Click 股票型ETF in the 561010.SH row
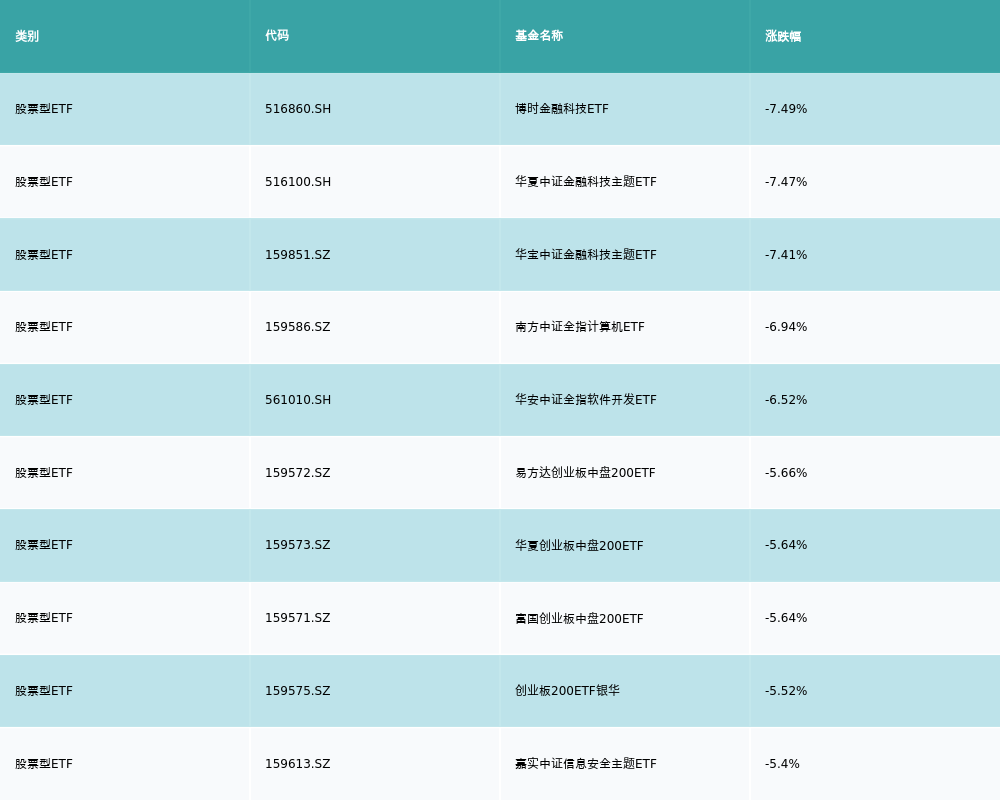 44,400
